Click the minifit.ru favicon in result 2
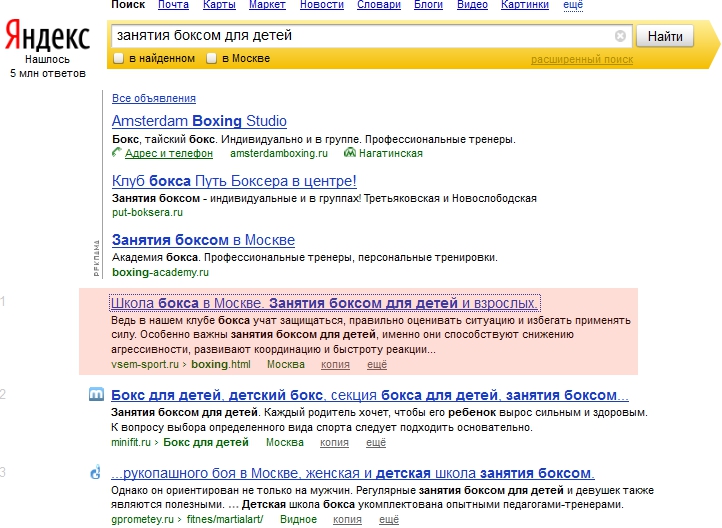The height and width of the screenshot is (528, 722). point(96,394)
